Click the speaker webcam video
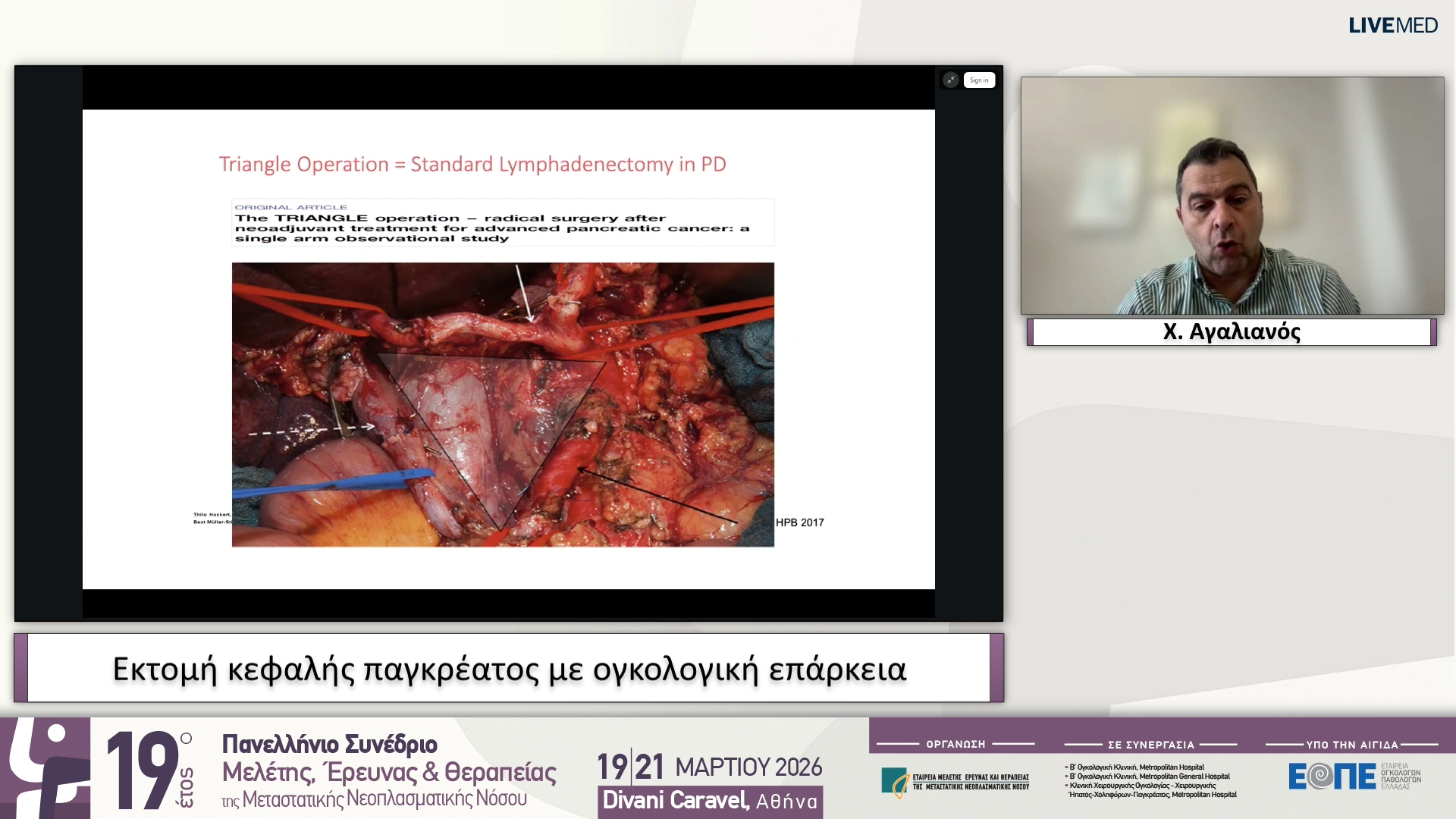This screenshot has width=1456, height=819. pos(1232,196)
